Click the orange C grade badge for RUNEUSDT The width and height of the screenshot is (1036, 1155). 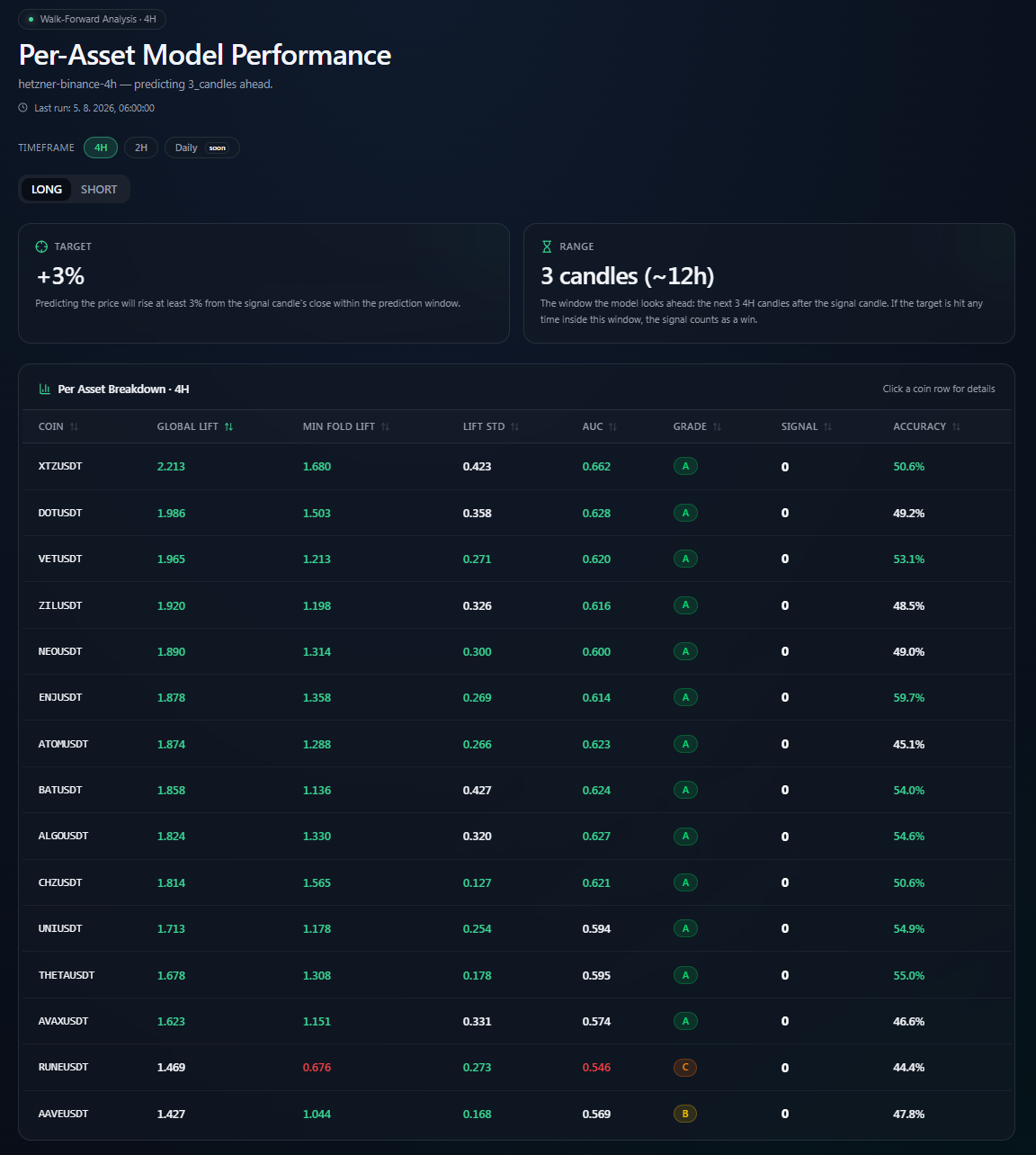click(x=685, y=1068)
